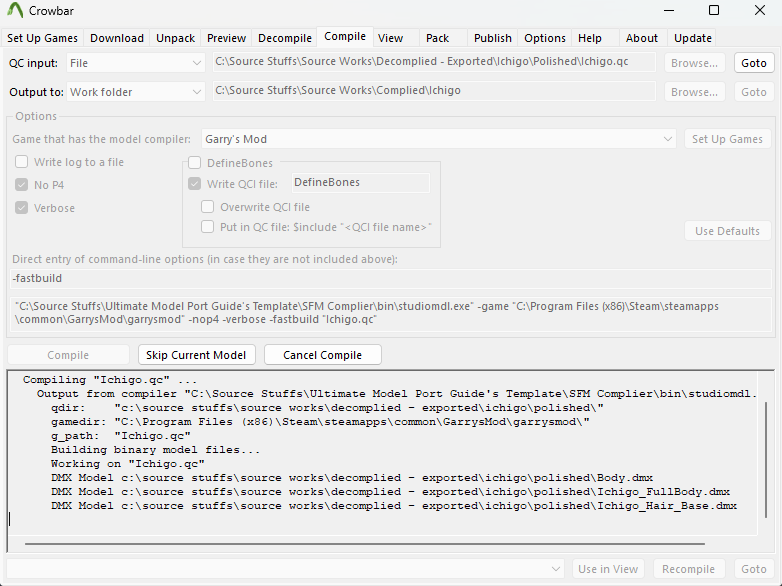Click the 'gamedir:' log line
782x586 pixels.
pos(320,422)
